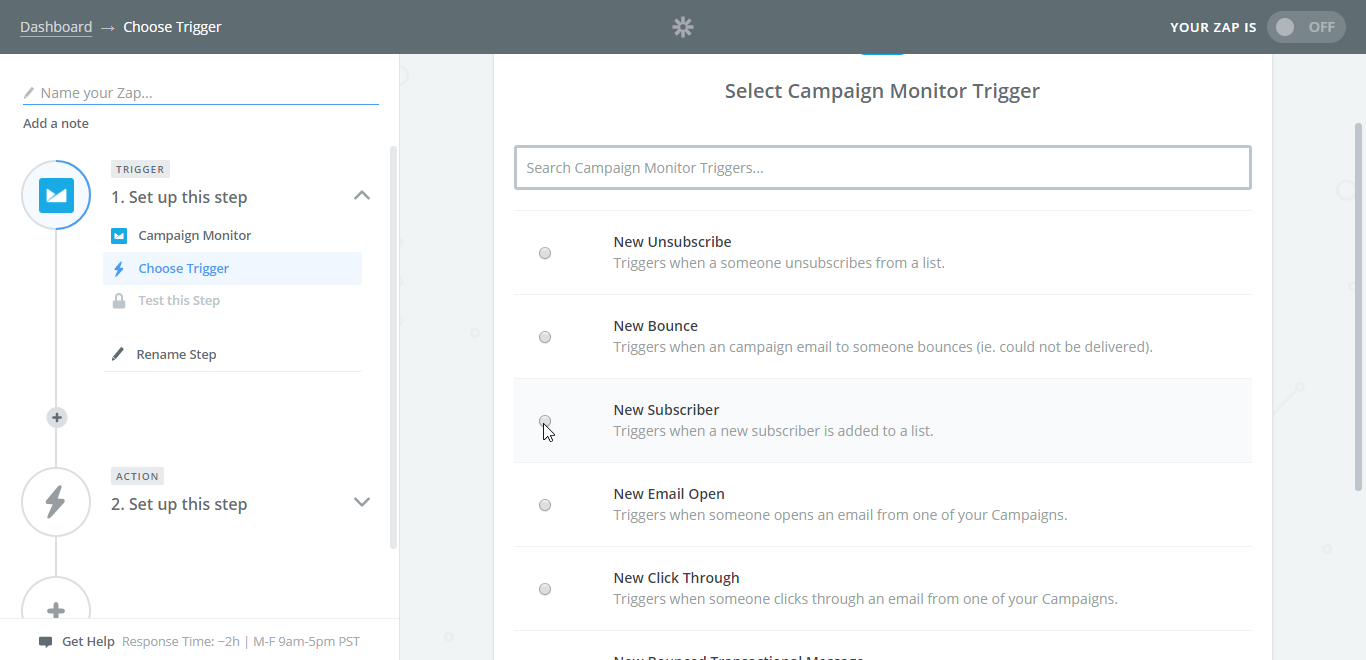
Task: Click the Action step lightning circle icon
Action: [x=56, y=502]
